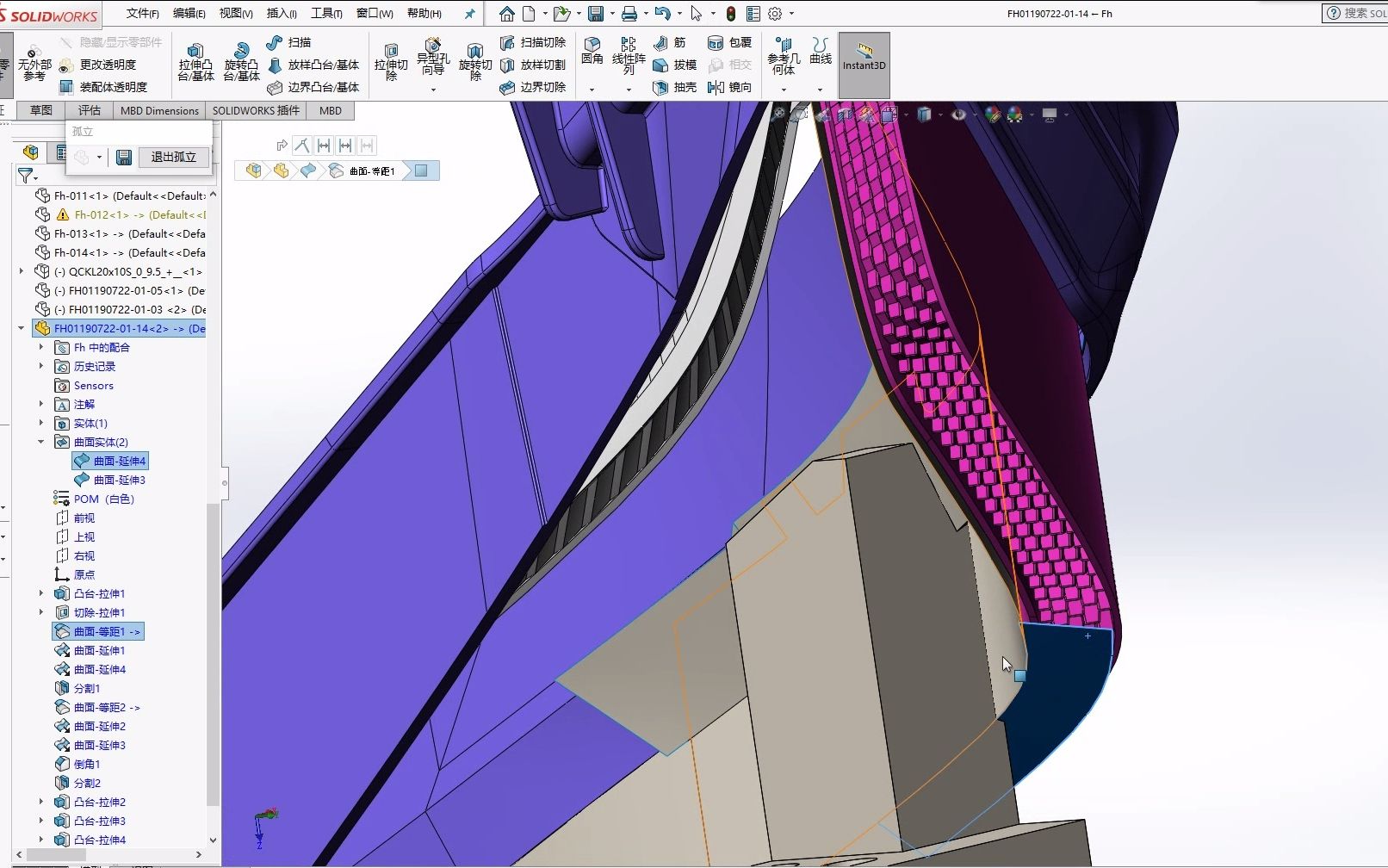The height and width of the screenshot is (868, 1388).
Task: Expand the QCKL20x10S component node
Action: (x=22, y=271)
